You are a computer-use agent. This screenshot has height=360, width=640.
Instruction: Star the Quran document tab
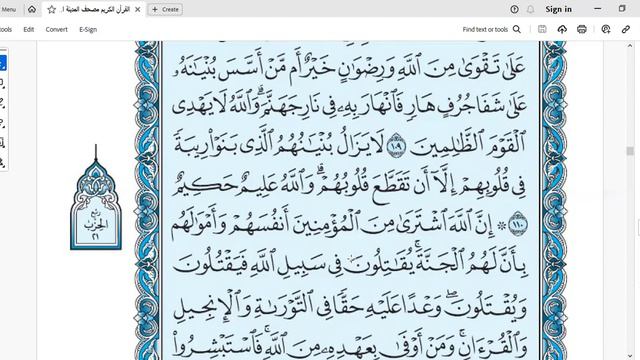tap(51, 9)
